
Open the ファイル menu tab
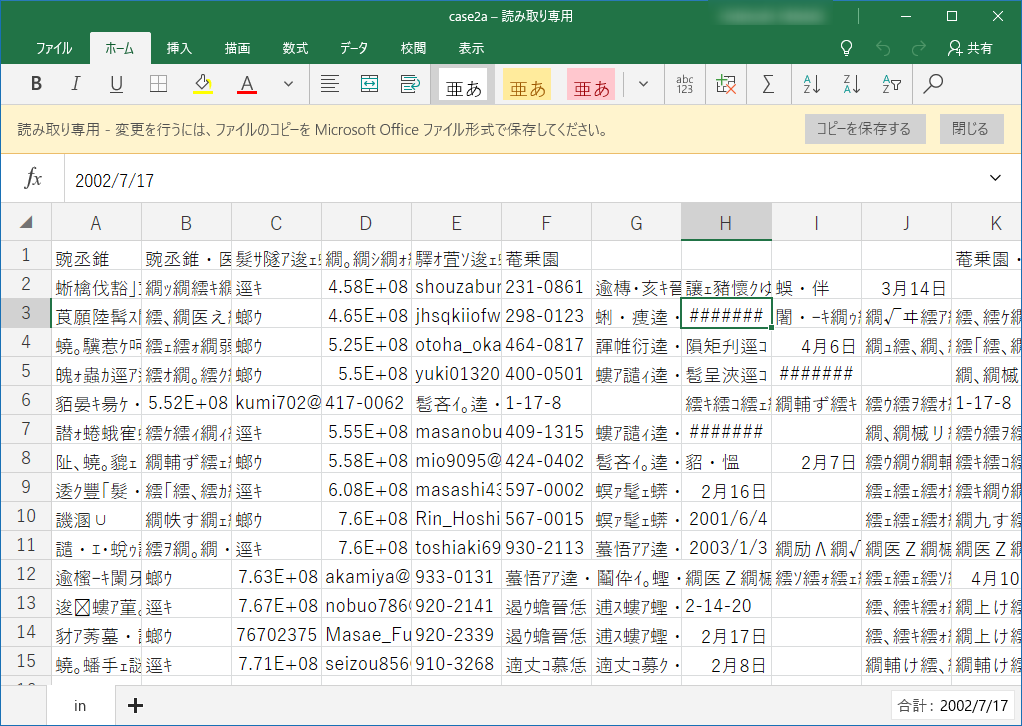click(54, 48)
